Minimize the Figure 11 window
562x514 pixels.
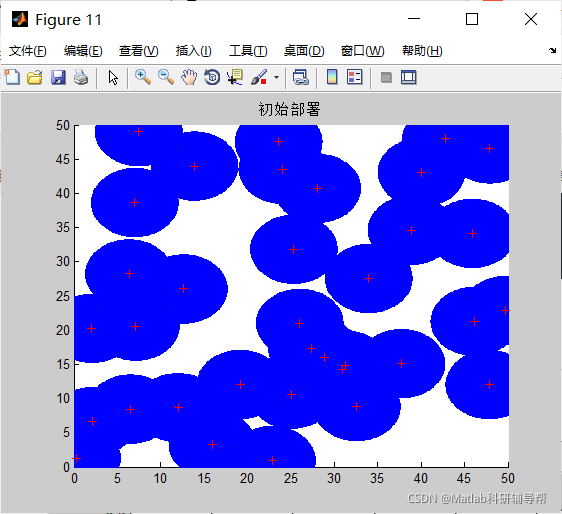click(x=414, y=19)
